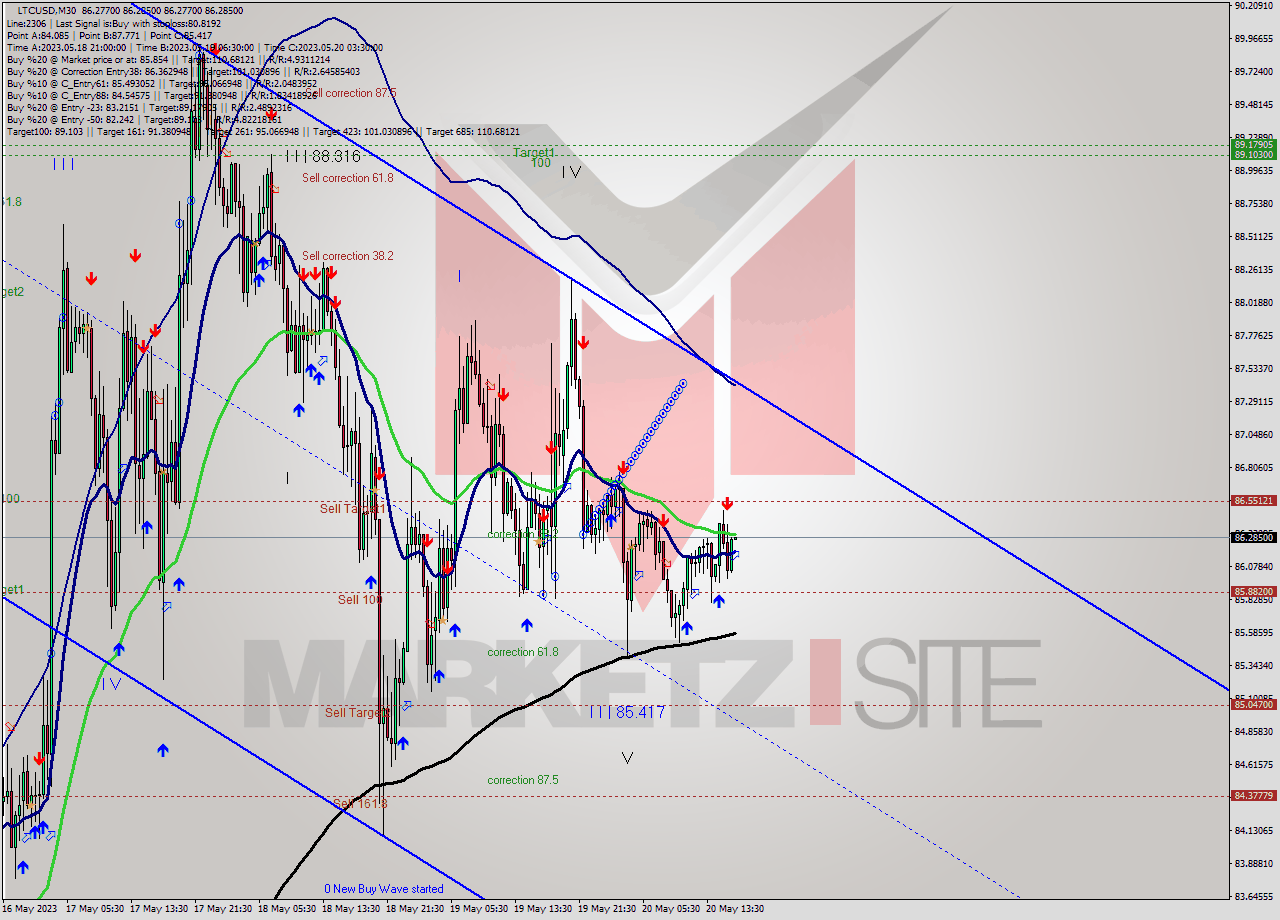Viewport: 1280px width, 920px height.
Task: Click the green 'Target1' label near top
Action: coord(534,152)
